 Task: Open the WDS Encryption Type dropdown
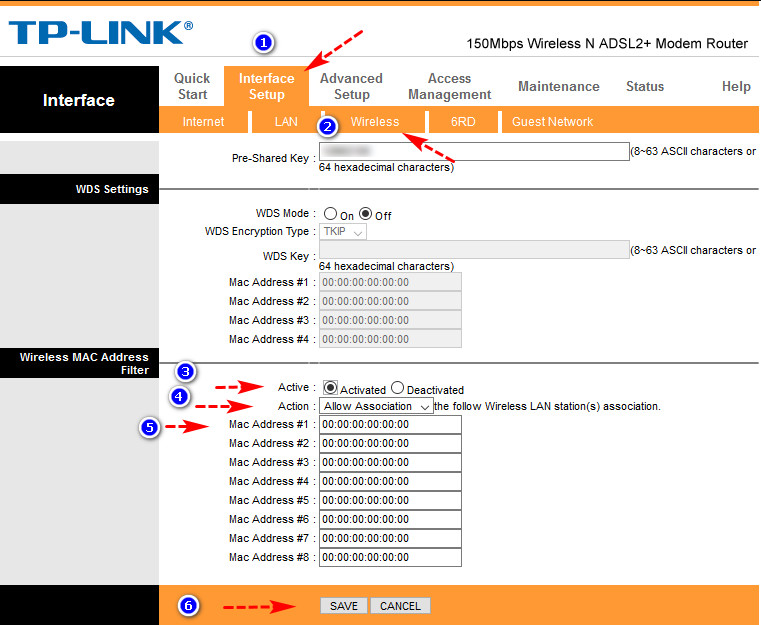point(343,231)
